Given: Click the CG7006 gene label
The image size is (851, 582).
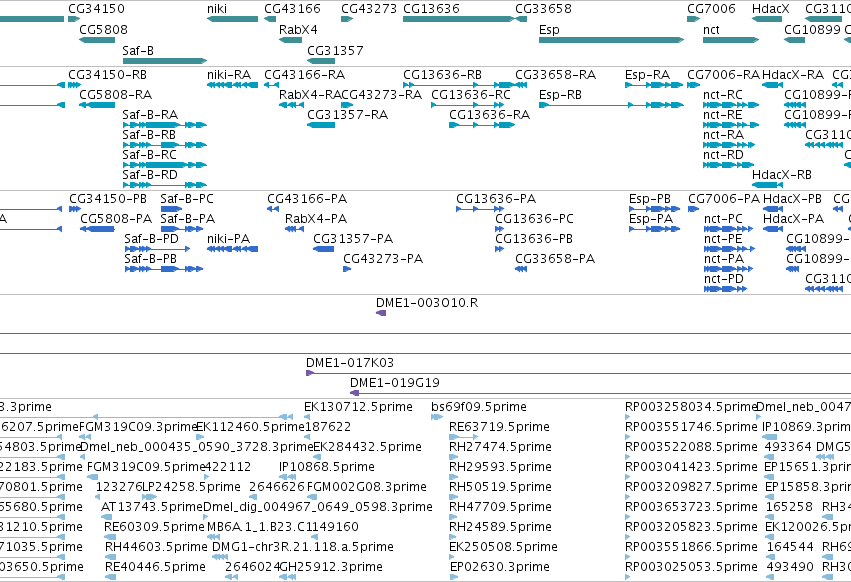Looking at the screenshot, I should click(x=712, y=9).
